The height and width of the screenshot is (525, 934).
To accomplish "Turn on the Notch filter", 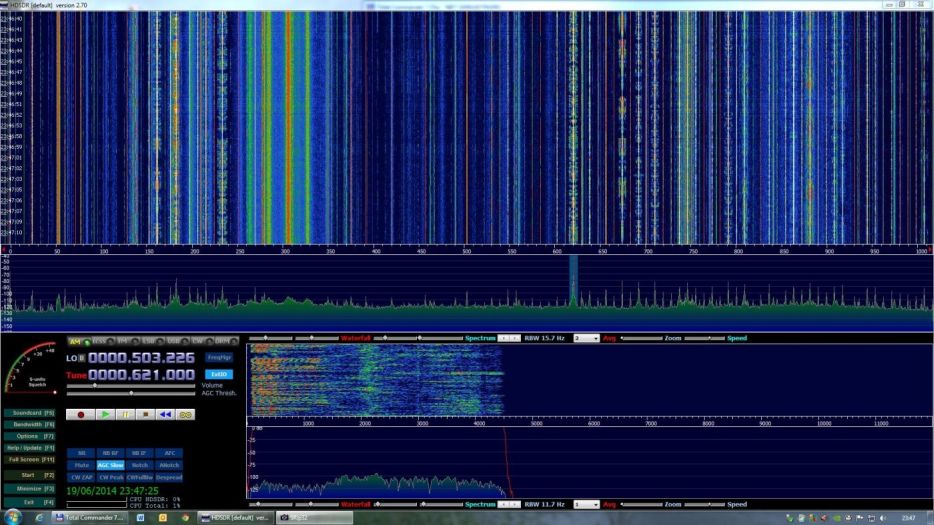I will coord(140,465).
